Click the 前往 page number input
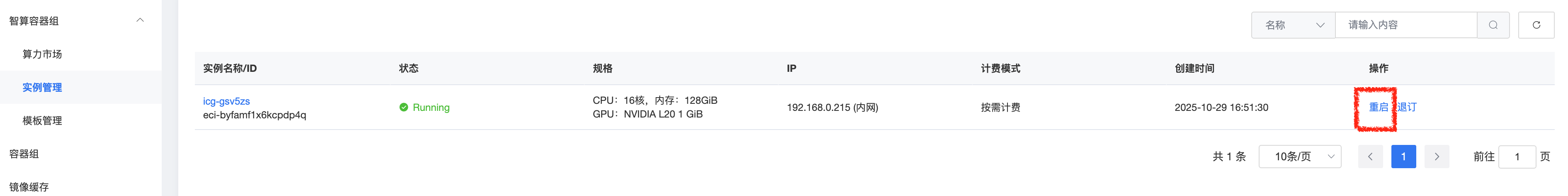 pyautogui.click(x=1516, y=157)
